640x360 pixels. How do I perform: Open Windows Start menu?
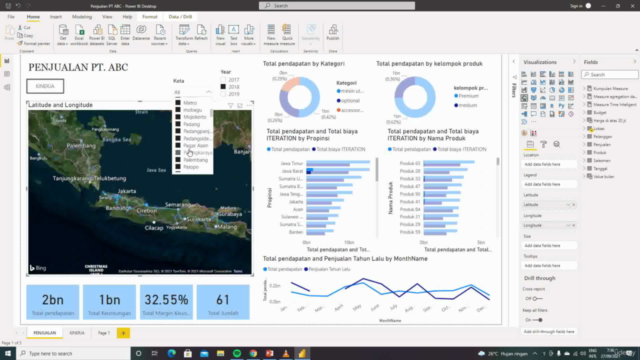[x=8, y=353]
